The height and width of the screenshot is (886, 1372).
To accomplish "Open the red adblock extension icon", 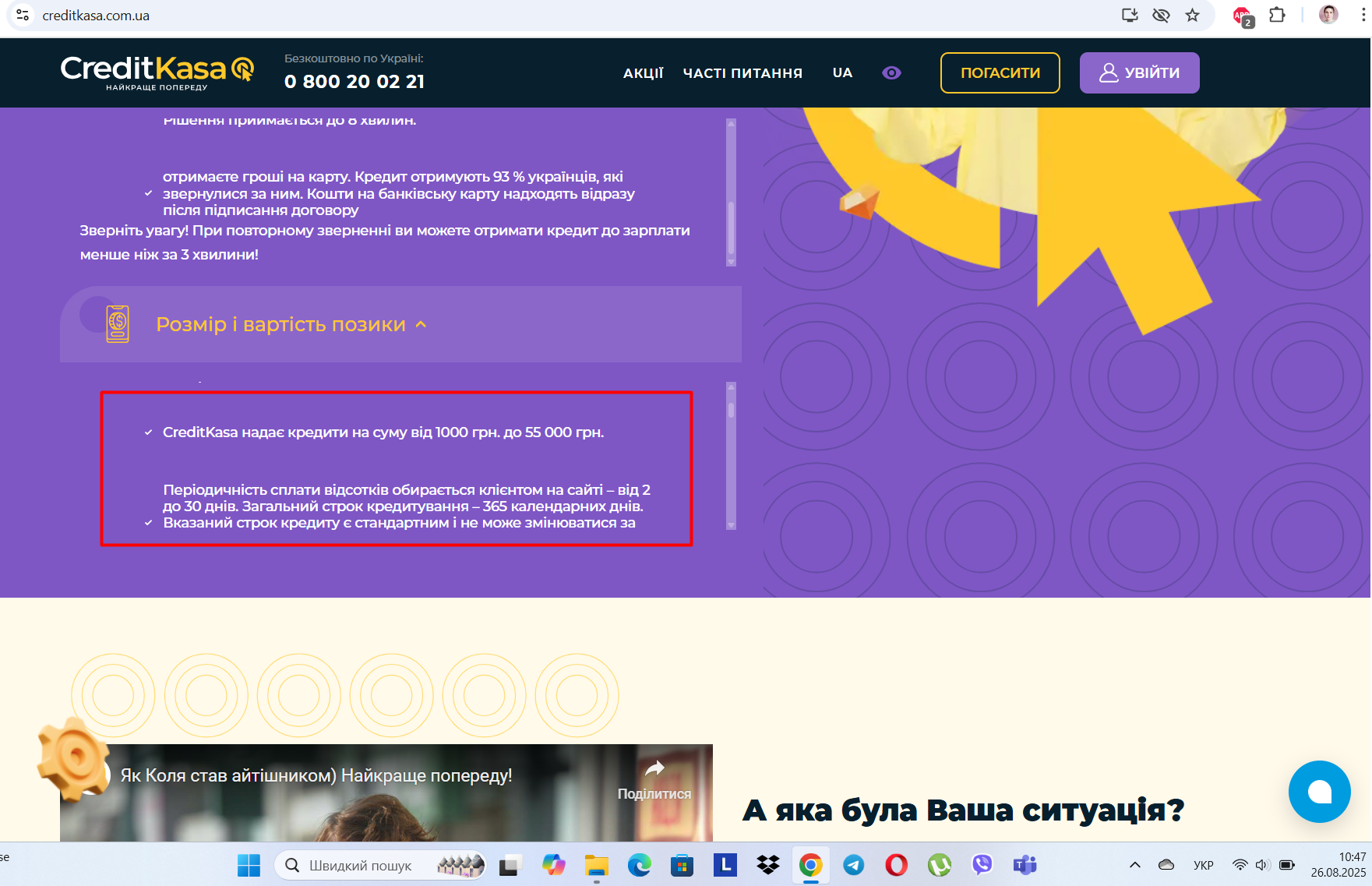I will tap(1243, 16).
